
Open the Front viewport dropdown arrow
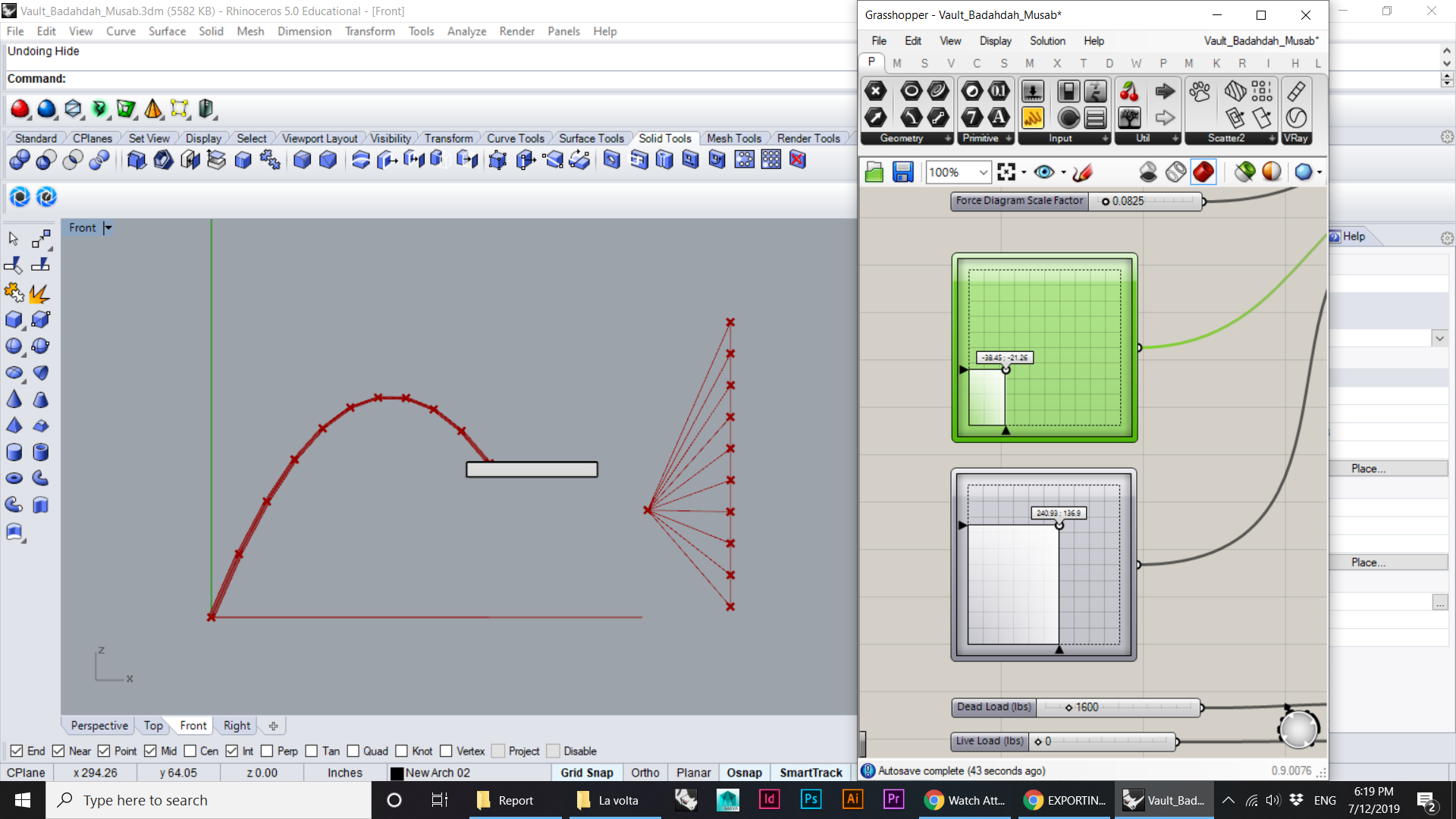[x=108, y=227]
